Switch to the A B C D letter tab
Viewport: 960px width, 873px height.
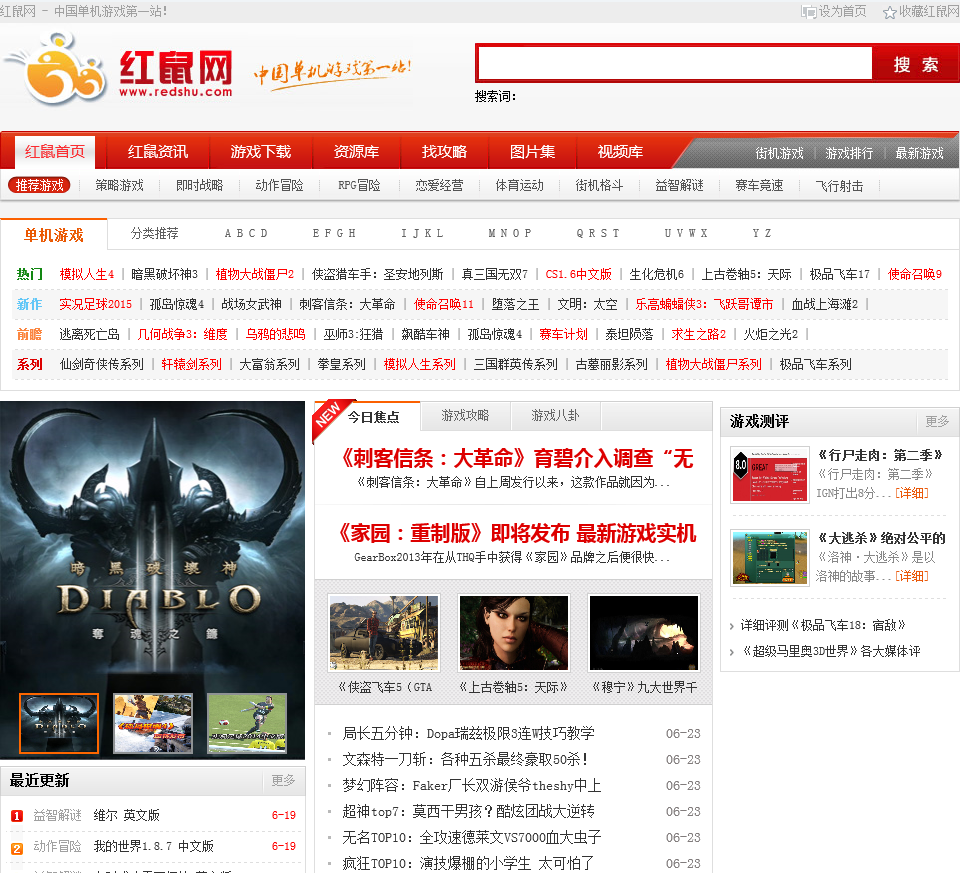(x=246, y=233)
